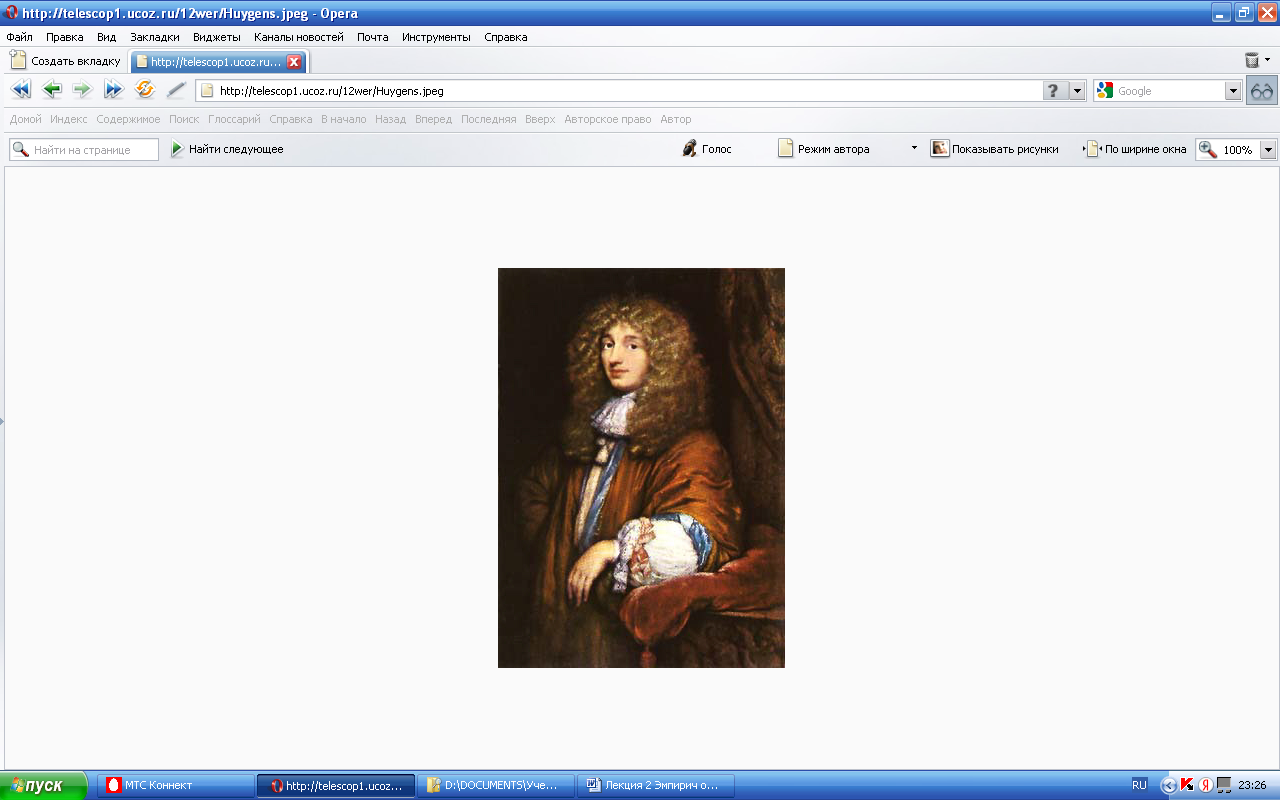Screen dimensions: 1280x800
Task: Click the Huygens portrait image
Action: [641, 467]
